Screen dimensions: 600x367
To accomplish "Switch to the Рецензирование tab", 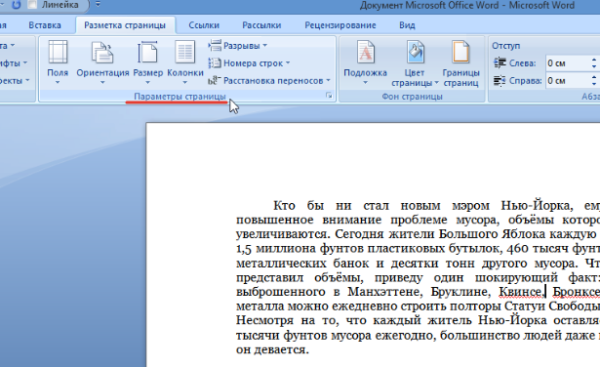I will pos(340,25).
